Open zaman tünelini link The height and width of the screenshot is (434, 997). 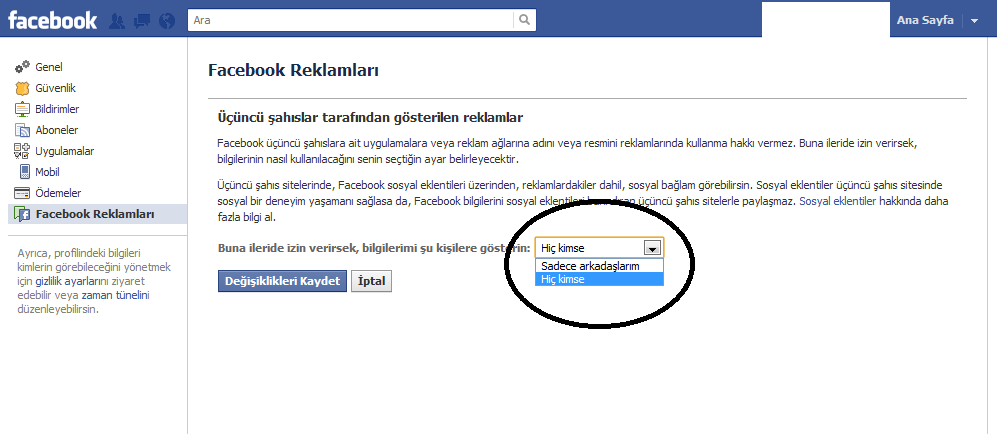[115, 295]
